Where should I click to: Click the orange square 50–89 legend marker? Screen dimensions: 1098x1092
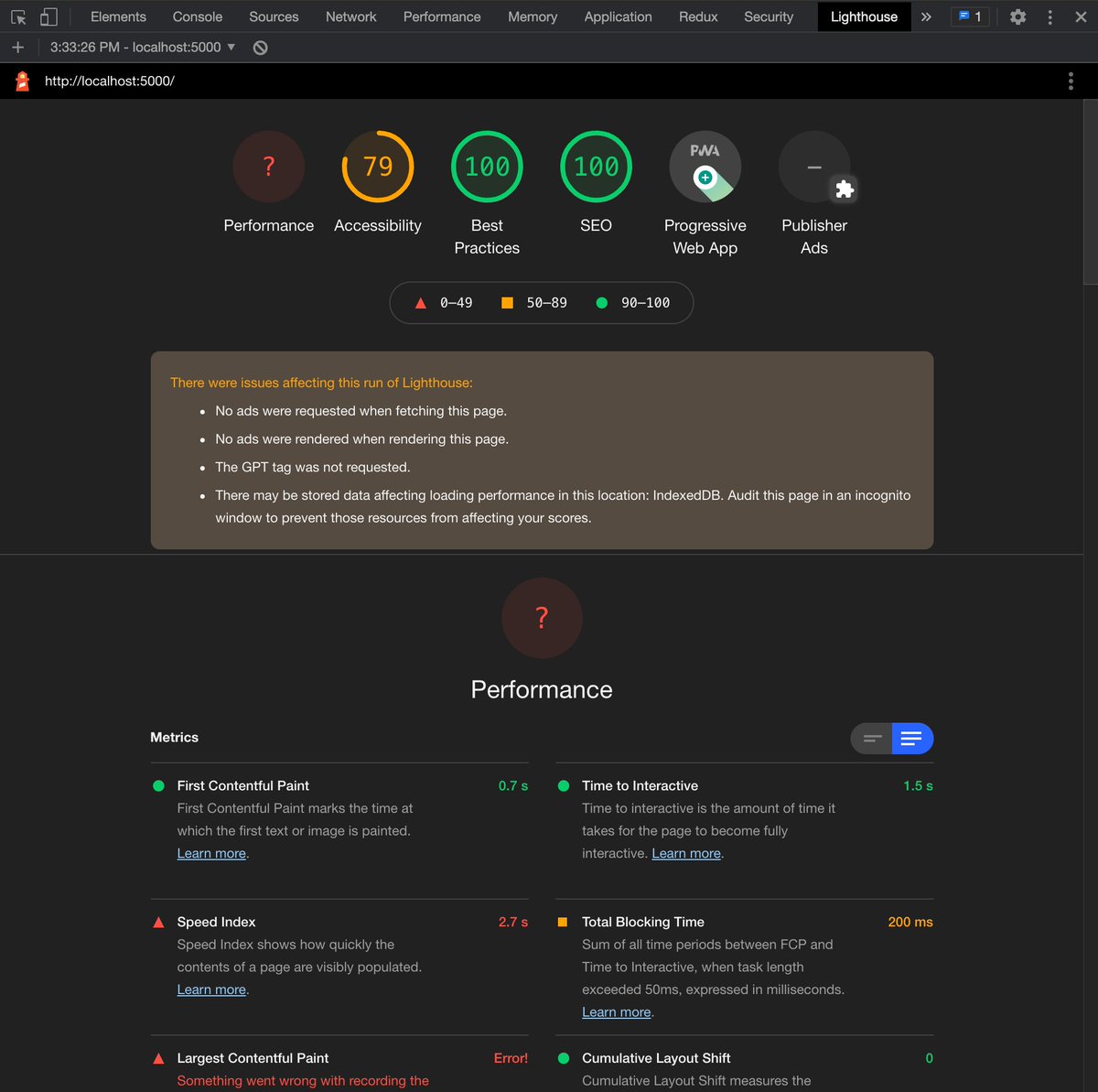(x=507, y=303)
